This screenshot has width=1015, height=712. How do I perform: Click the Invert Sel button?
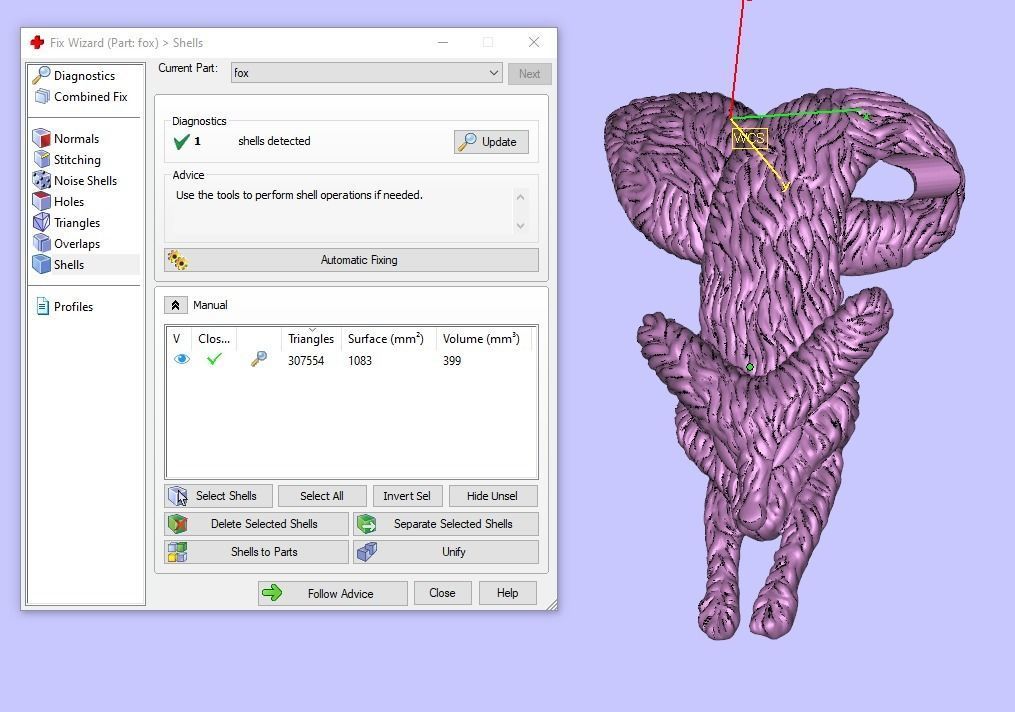click(x=407, y=496)
